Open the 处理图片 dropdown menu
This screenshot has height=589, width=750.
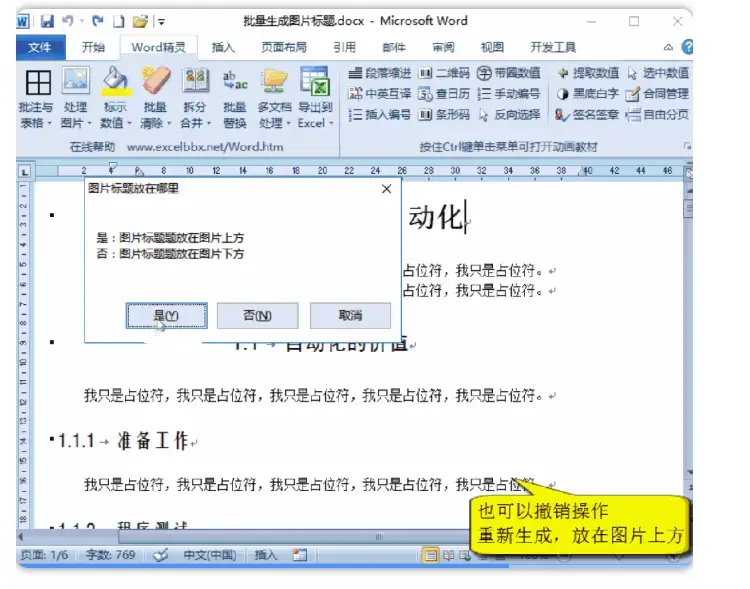click(76, 99)
